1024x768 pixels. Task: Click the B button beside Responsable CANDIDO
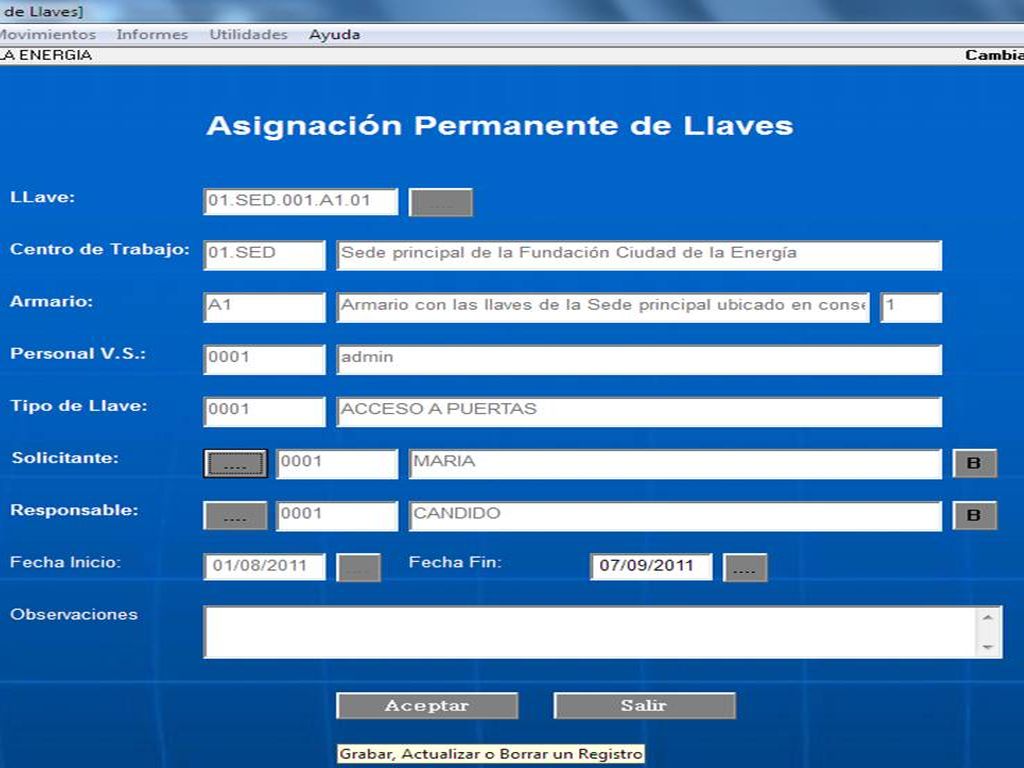(974, 516)
